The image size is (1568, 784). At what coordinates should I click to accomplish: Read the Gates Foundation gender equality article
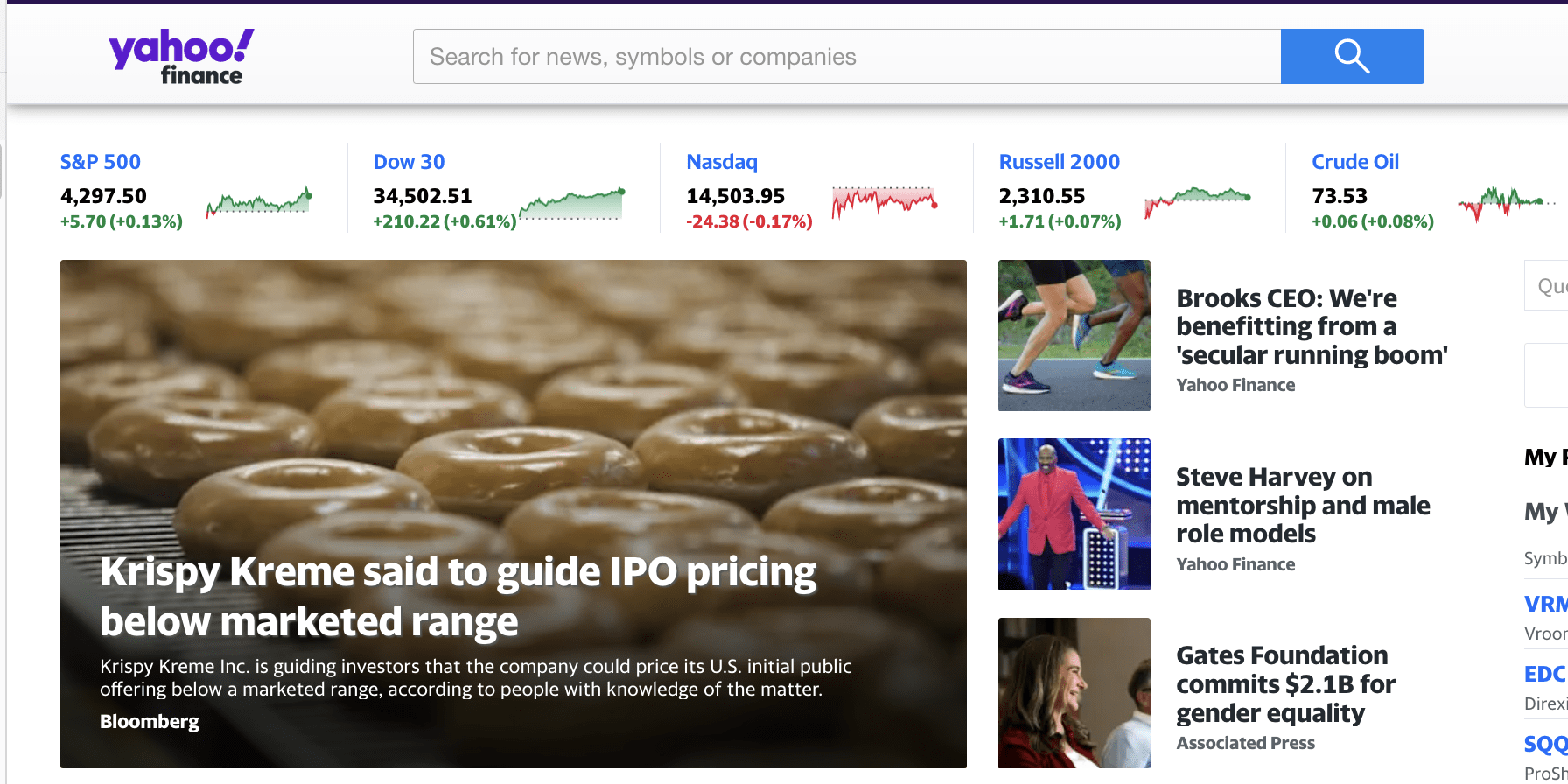[x=1285, y=683]
